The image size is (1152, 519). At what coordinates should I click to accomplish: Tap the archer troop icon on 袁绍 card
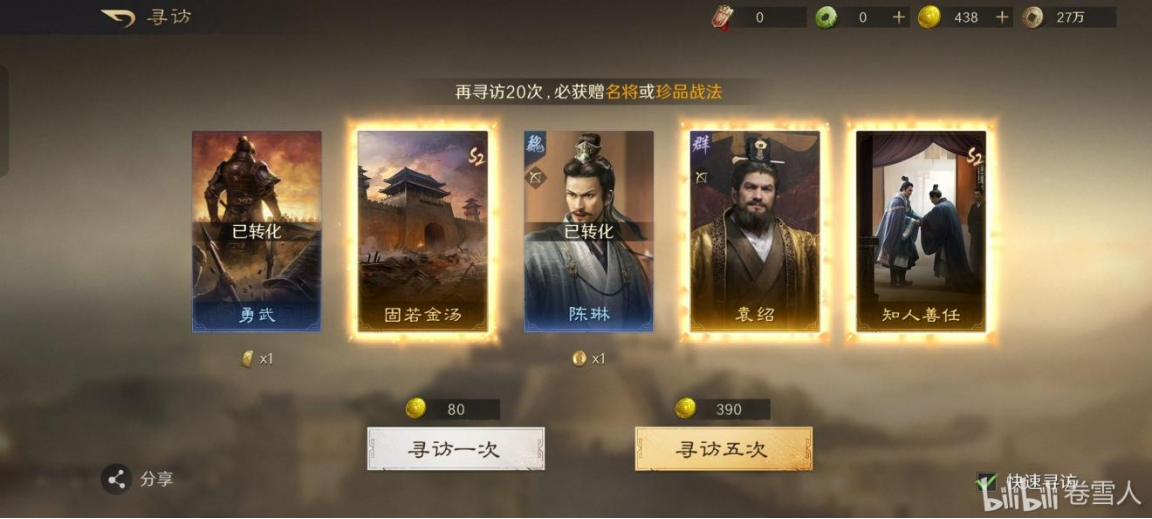tap(701, 176)
